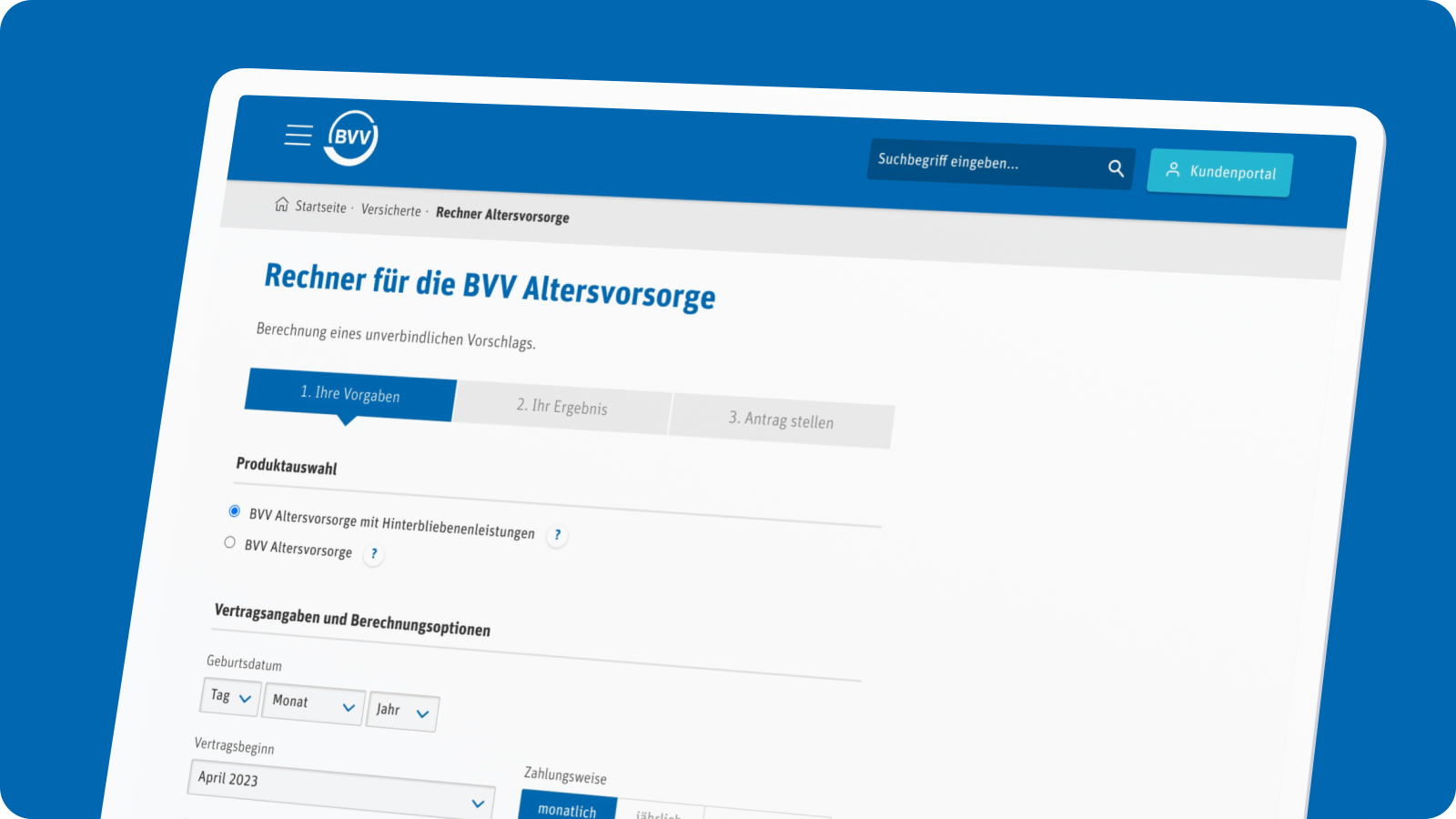Choose jährlich payment mode
This screenshot has width=1456, height=819.
click(x=659, y=812)
